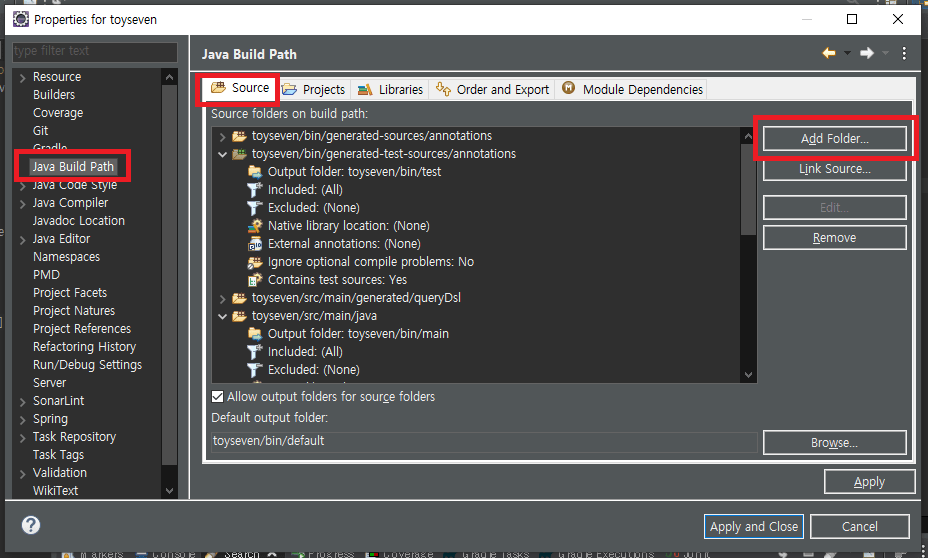The width and height of the screenshot is (928, 558).
Task: Click the Cancel button
Action: (859, 526)
